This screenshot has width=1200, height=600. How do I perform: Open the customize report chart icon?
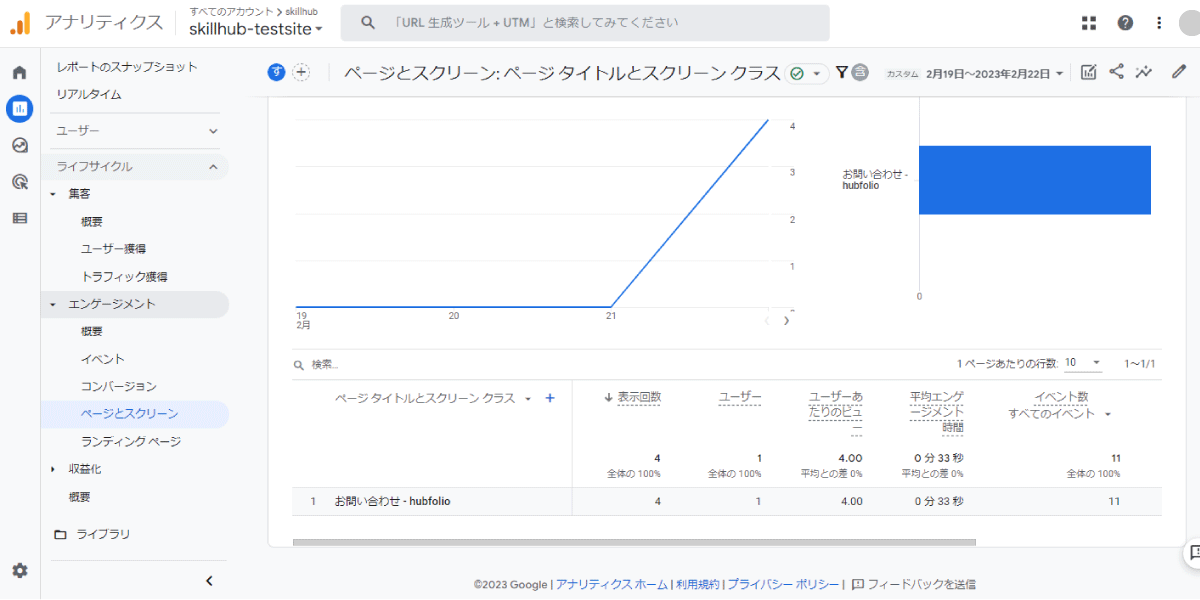[1089, 72]
